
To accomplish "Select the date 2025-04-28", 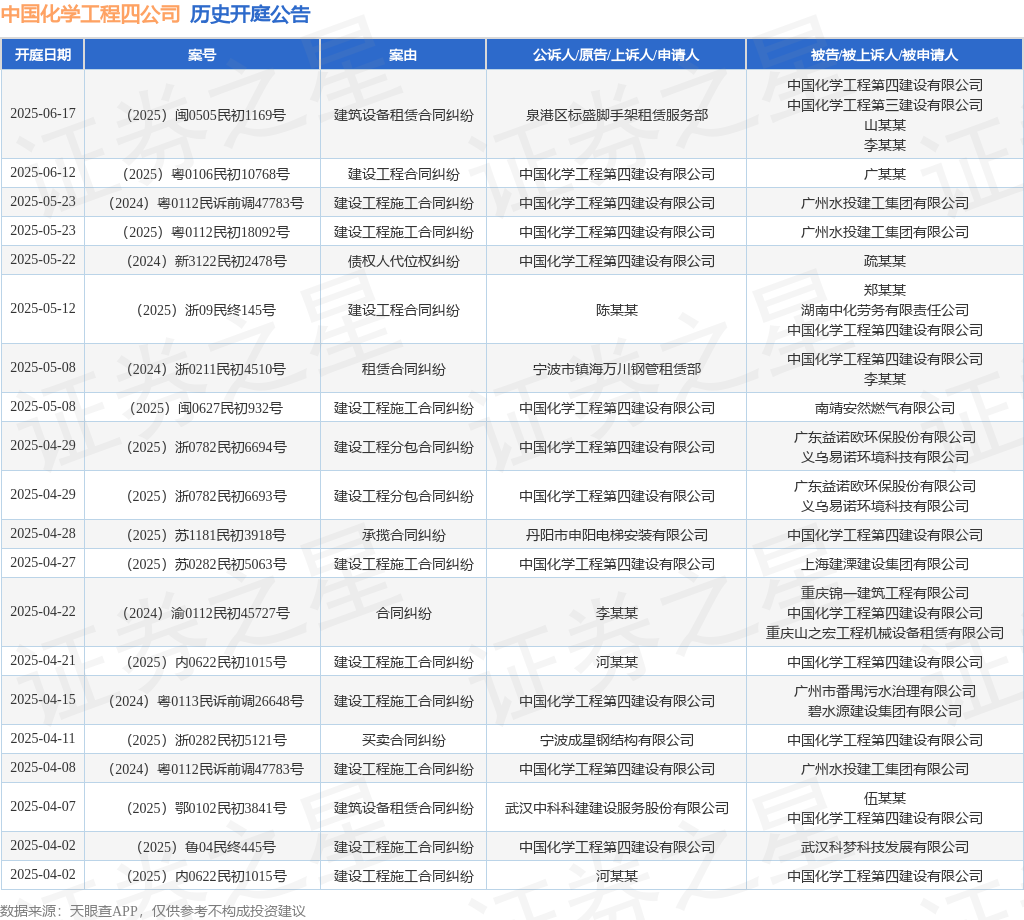I will pos(43,533).
